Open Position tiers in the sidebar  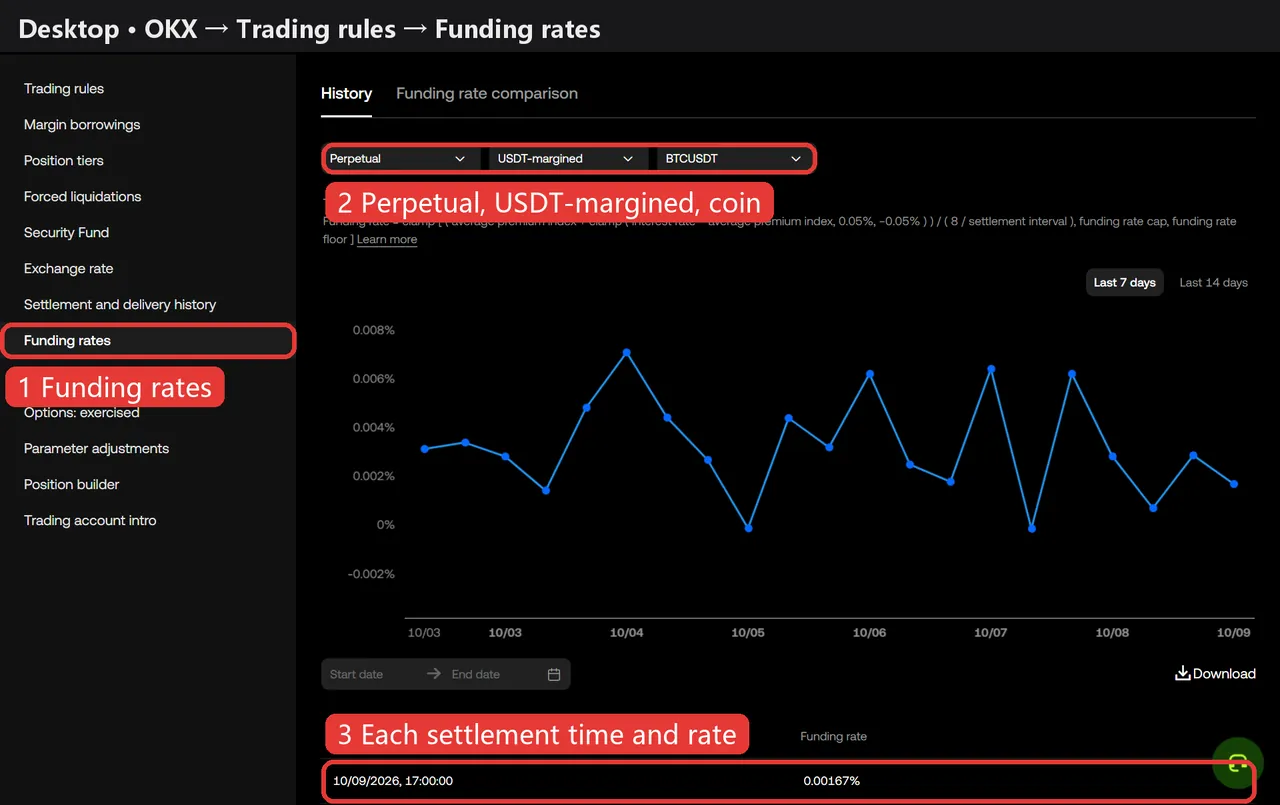click(x=64, y=161)
